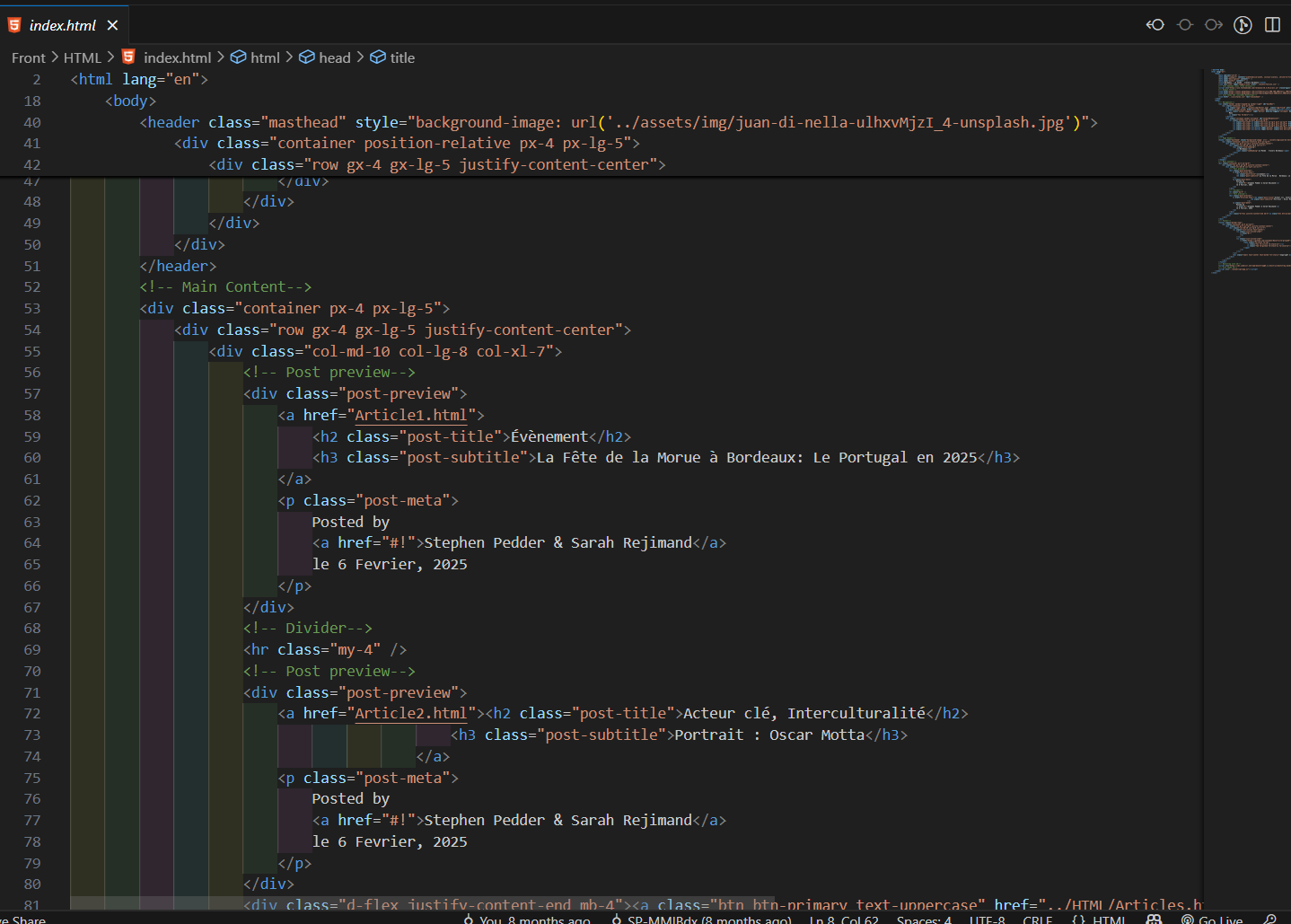Viewport: 1291px width, 924px height.
Task: Change the UTF-8 file encoding
Action: point(987,919)
